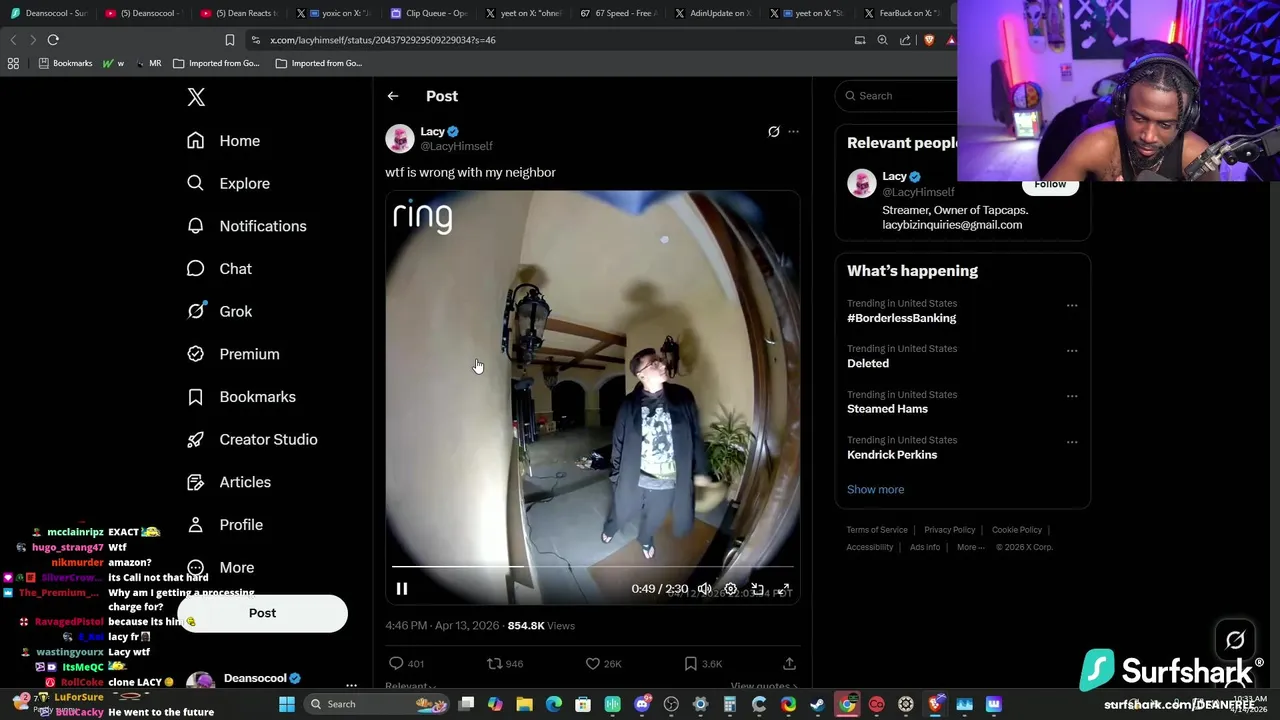Open Brave Shields lion icon
Image resolution: width=1280 pixels, height=720 pixels.
point(928,40)
